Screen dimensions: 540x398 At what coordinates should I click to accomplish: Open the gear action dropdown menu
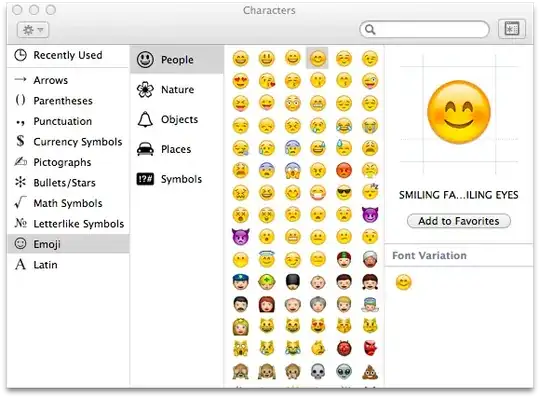click(33, 30)
